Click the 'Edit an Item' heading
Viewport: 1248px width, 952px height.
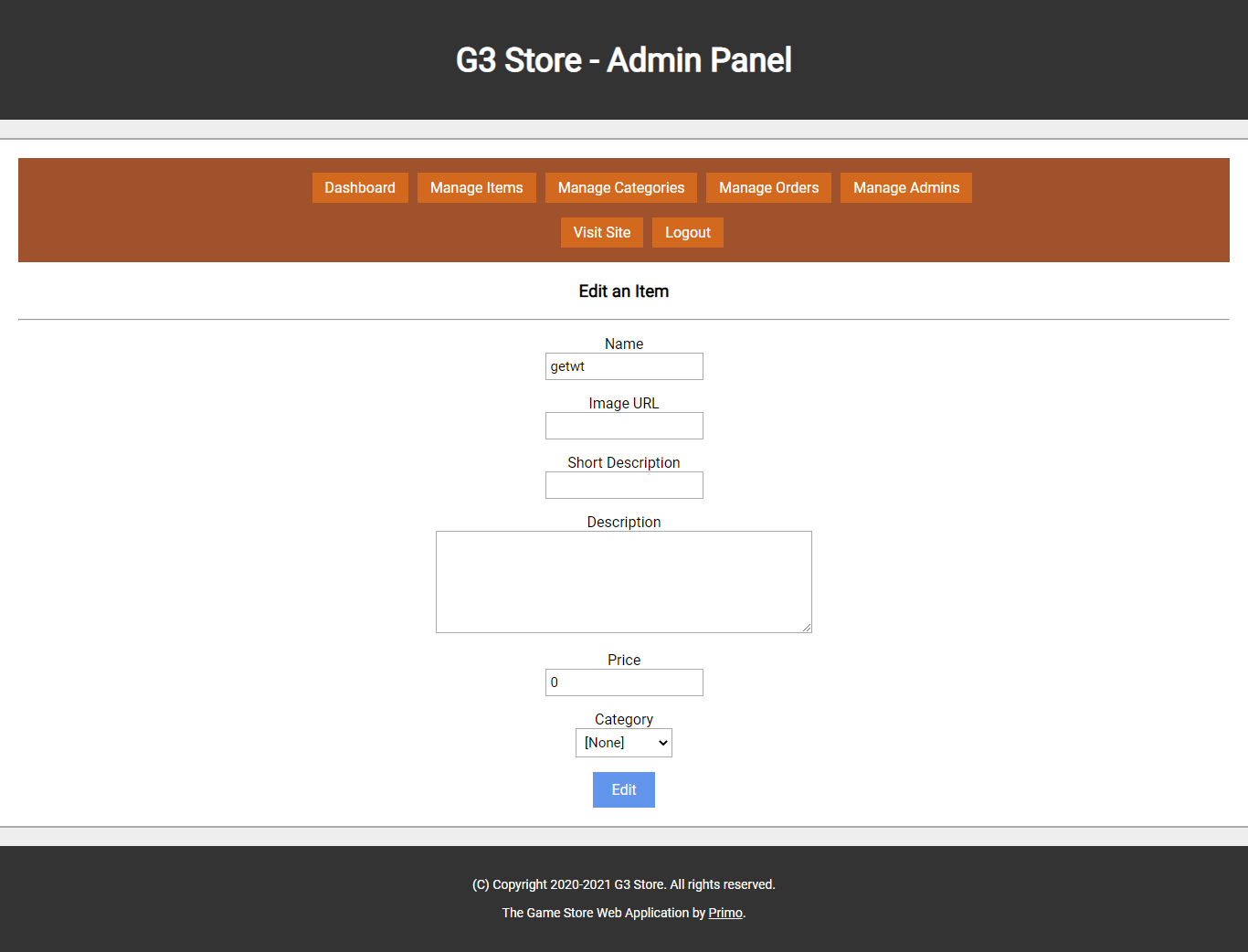pos(624,291)
